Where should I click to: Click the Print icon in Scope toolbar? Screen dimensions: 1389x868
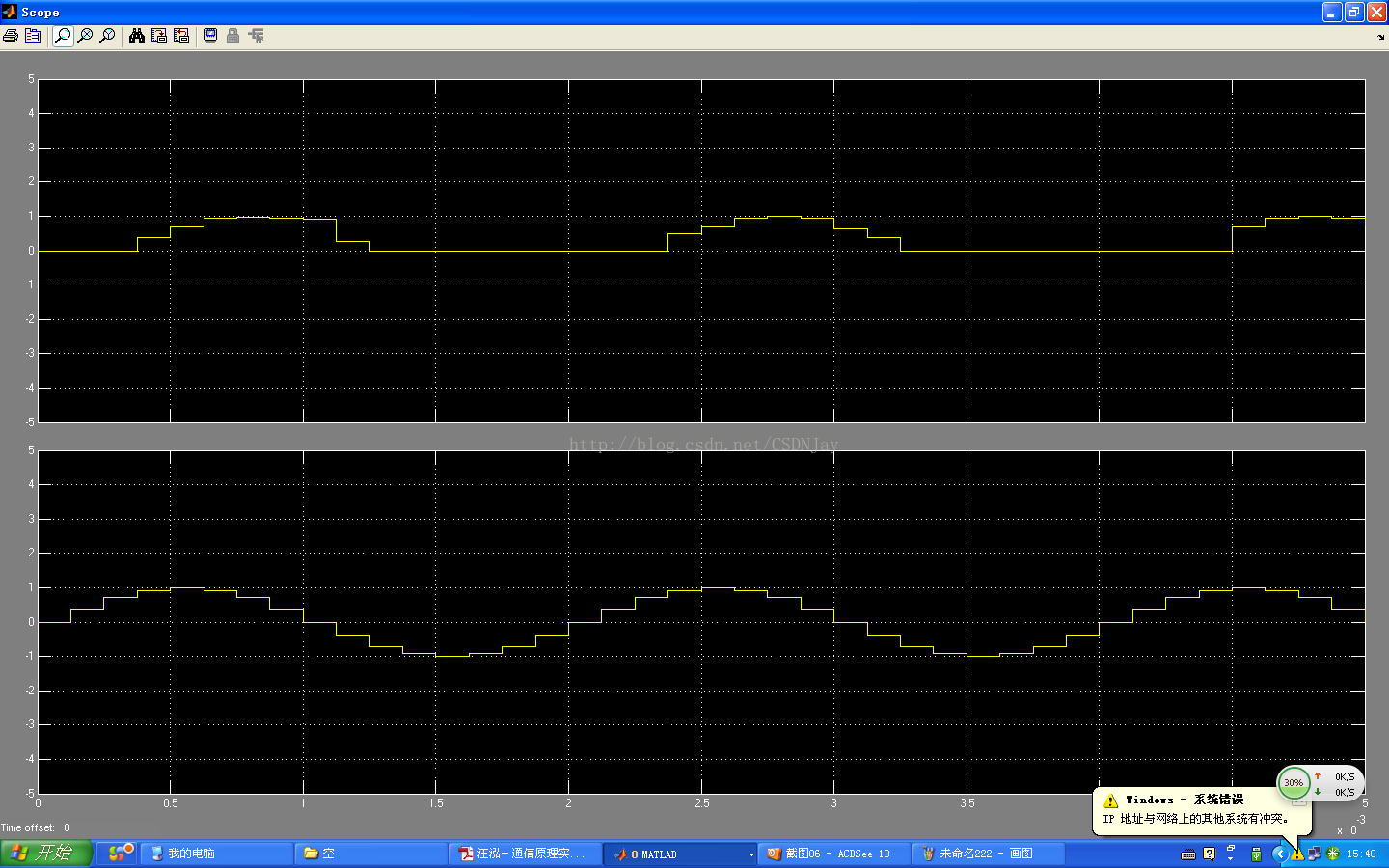[11, 36]
